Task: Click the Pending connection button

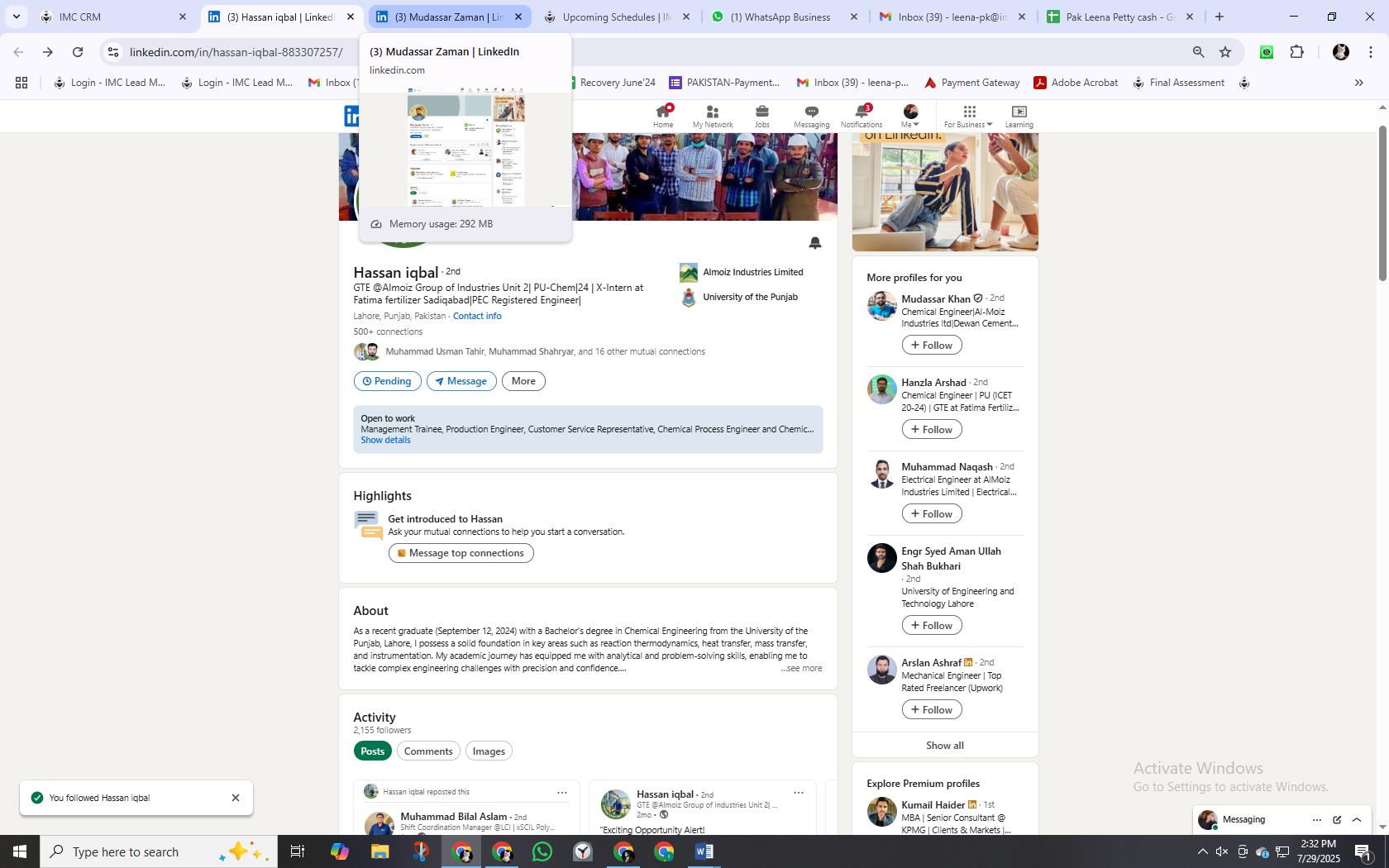Action: point(387,381)
